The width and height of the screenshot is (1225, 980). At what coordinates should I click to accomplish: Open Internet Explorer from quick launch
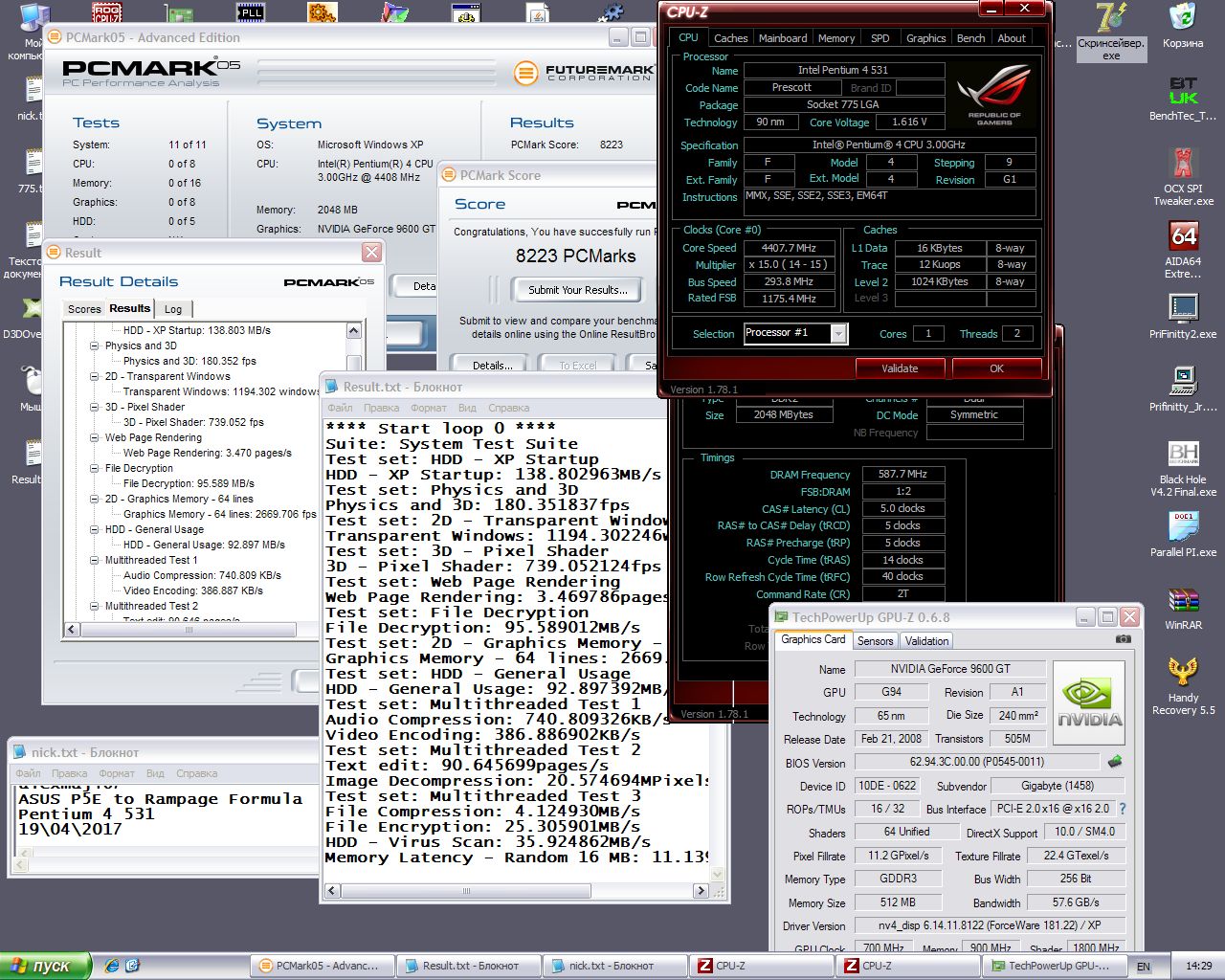(x=112, y=966)
